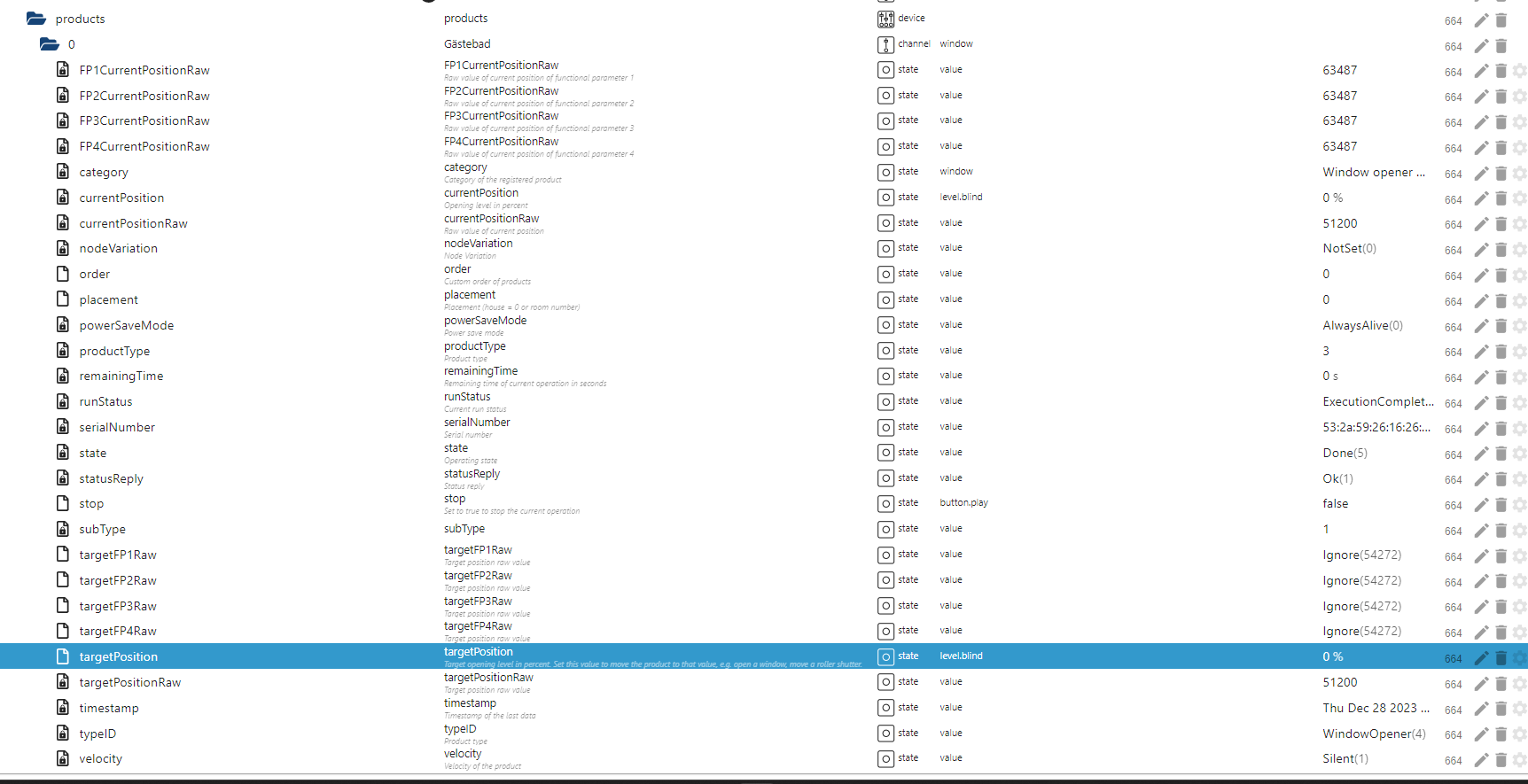Collapse the products folder

[x=36, y=19]
